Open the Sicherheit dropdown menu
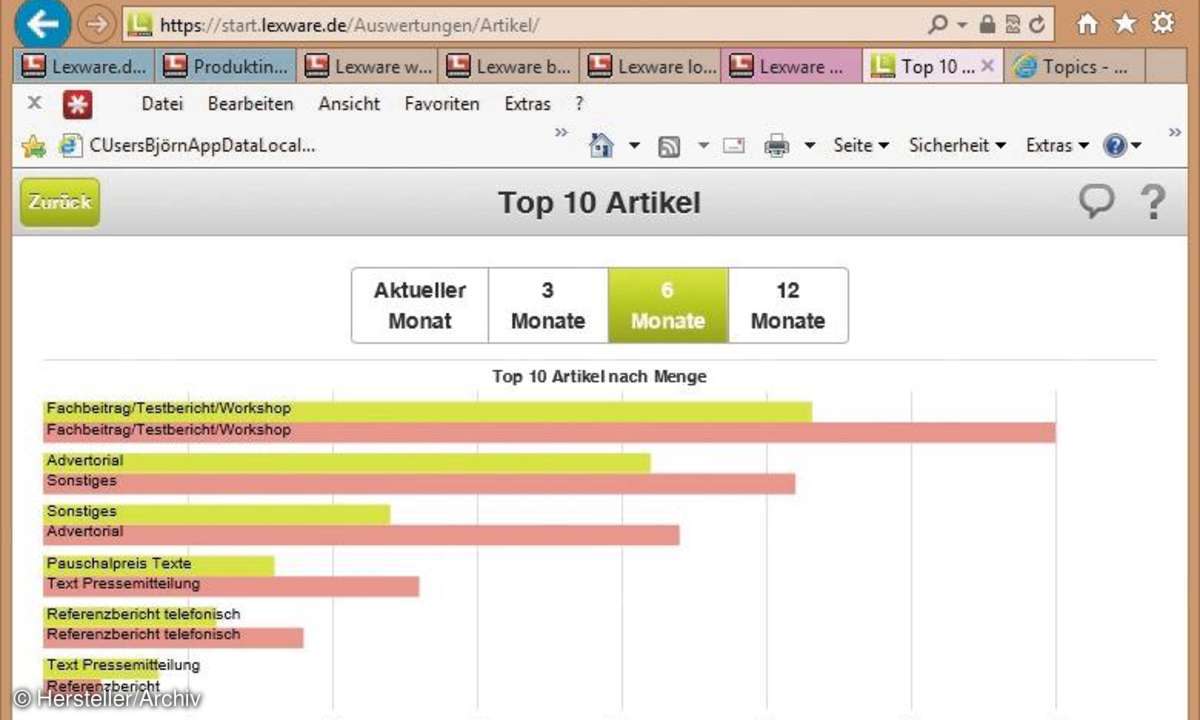 pyautogui.click(x=957, y=145)
